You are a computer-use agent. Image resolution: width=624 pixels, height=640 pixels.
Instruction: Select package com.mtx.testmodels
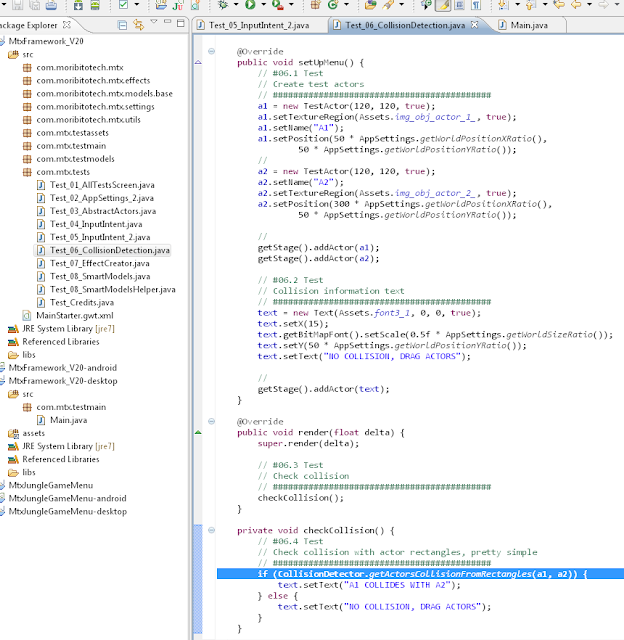pyautogui.click(x=75, y=159)
